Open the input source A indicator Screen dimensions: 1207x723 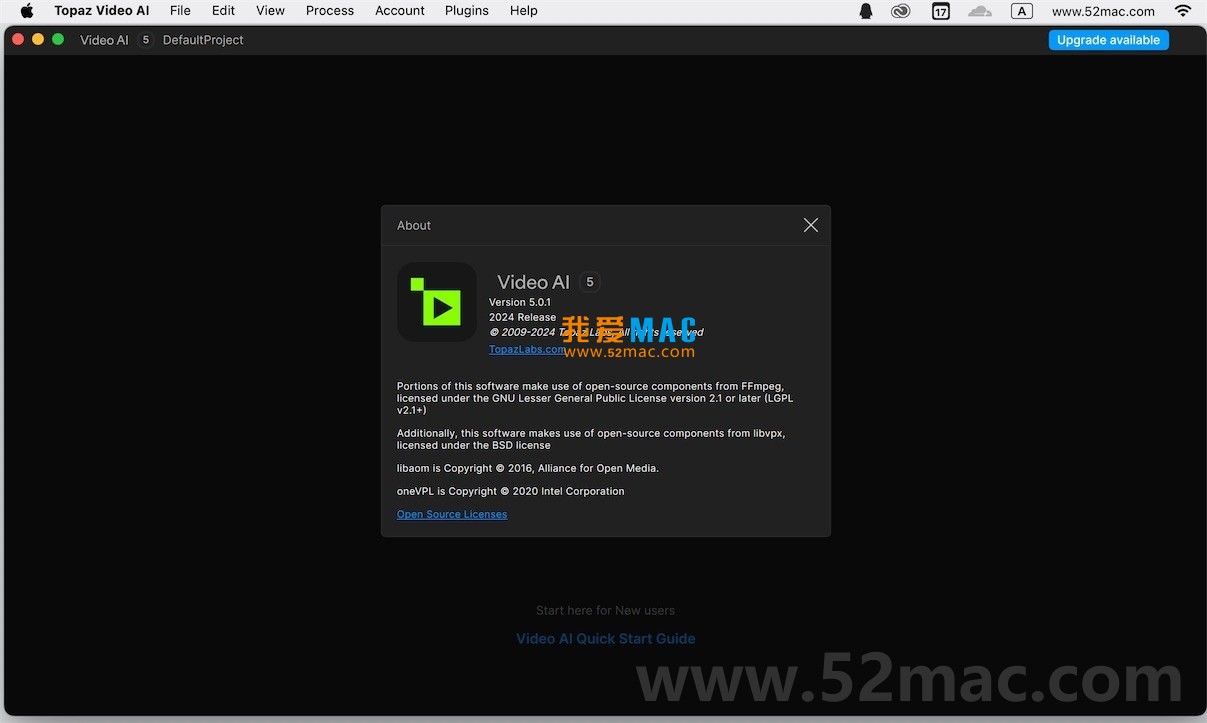tap(1021, 11)
